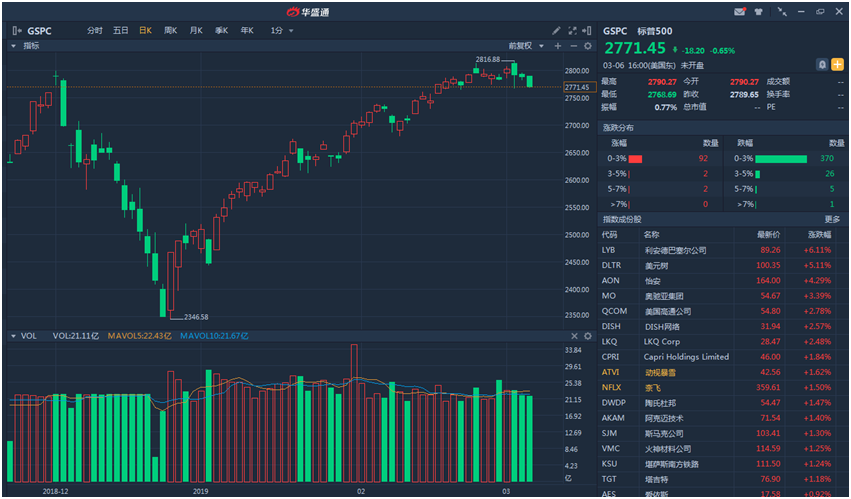Zoom in the K-line chart
Screen dimensions: 851x499
(558, 46)
